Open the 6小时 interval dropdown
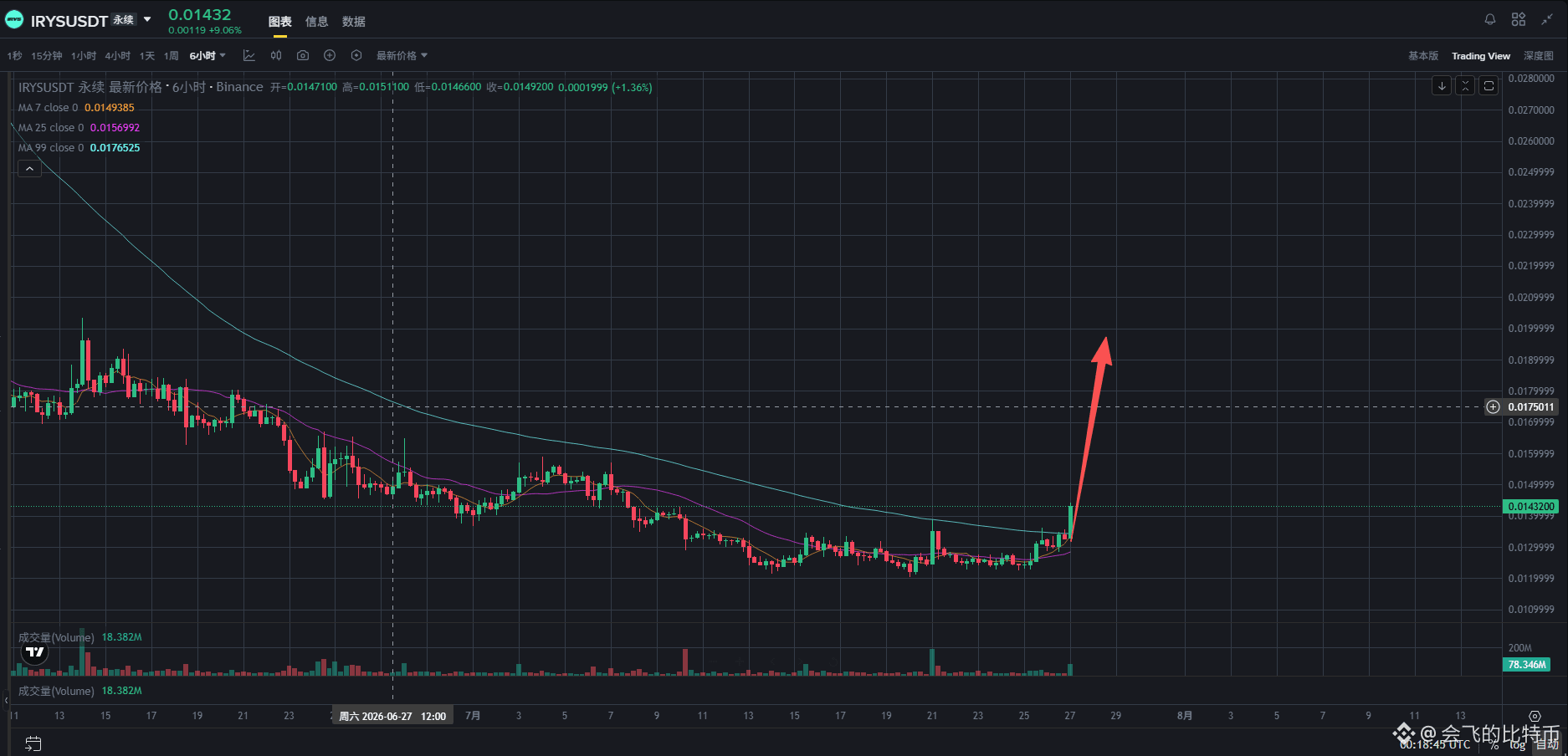This screenshot has height=756, width=1568. [208, 56]
